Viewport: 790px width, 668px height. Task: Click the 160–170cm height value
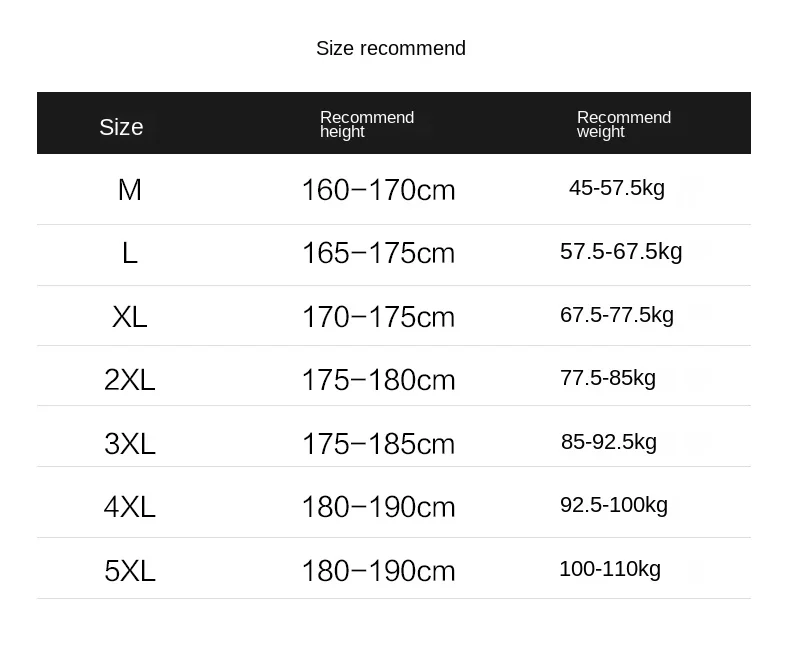coord(378,189)
